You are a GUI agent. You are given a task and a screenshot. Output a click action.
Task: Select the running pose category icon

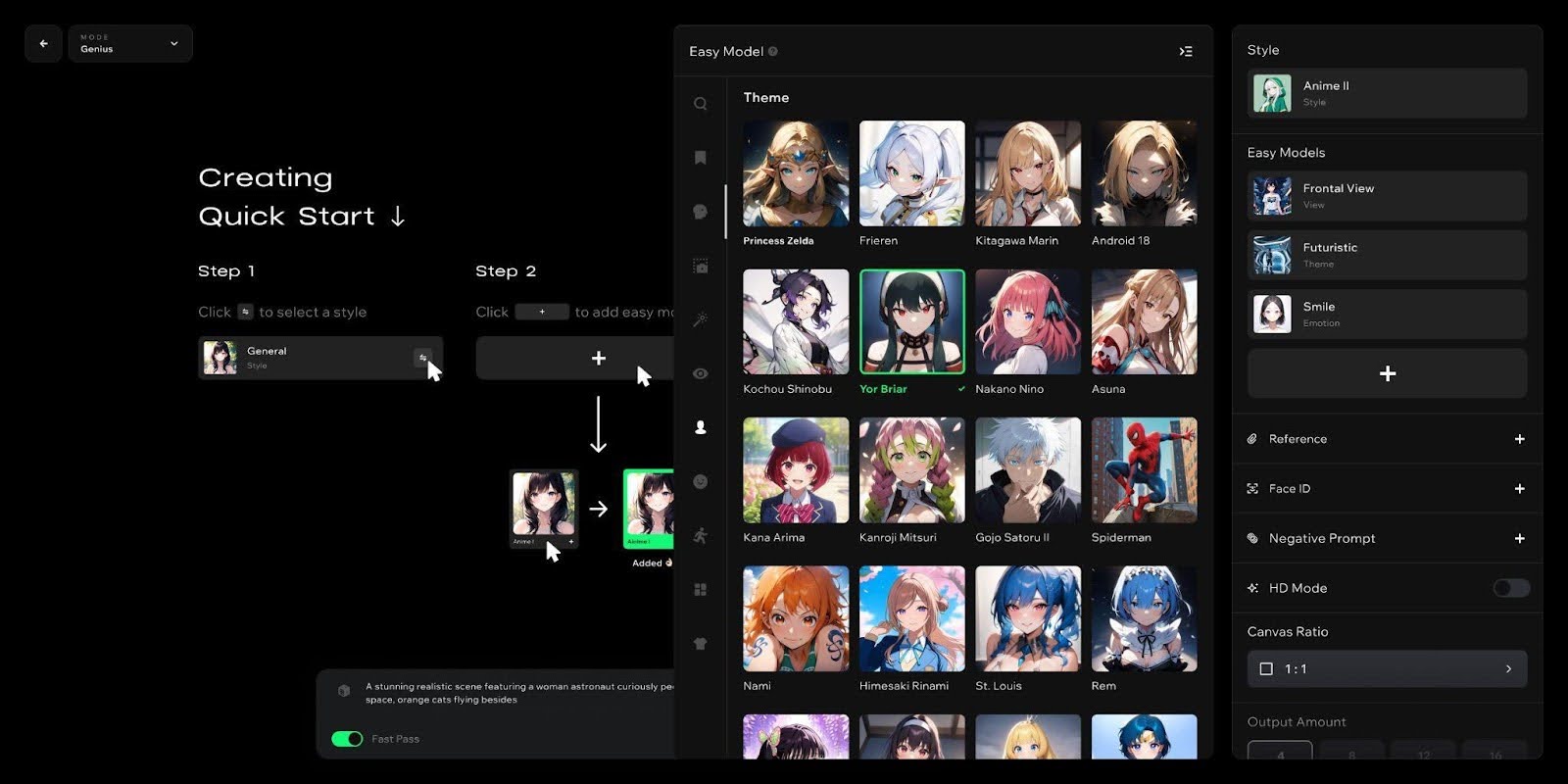[x=700, y=535]
